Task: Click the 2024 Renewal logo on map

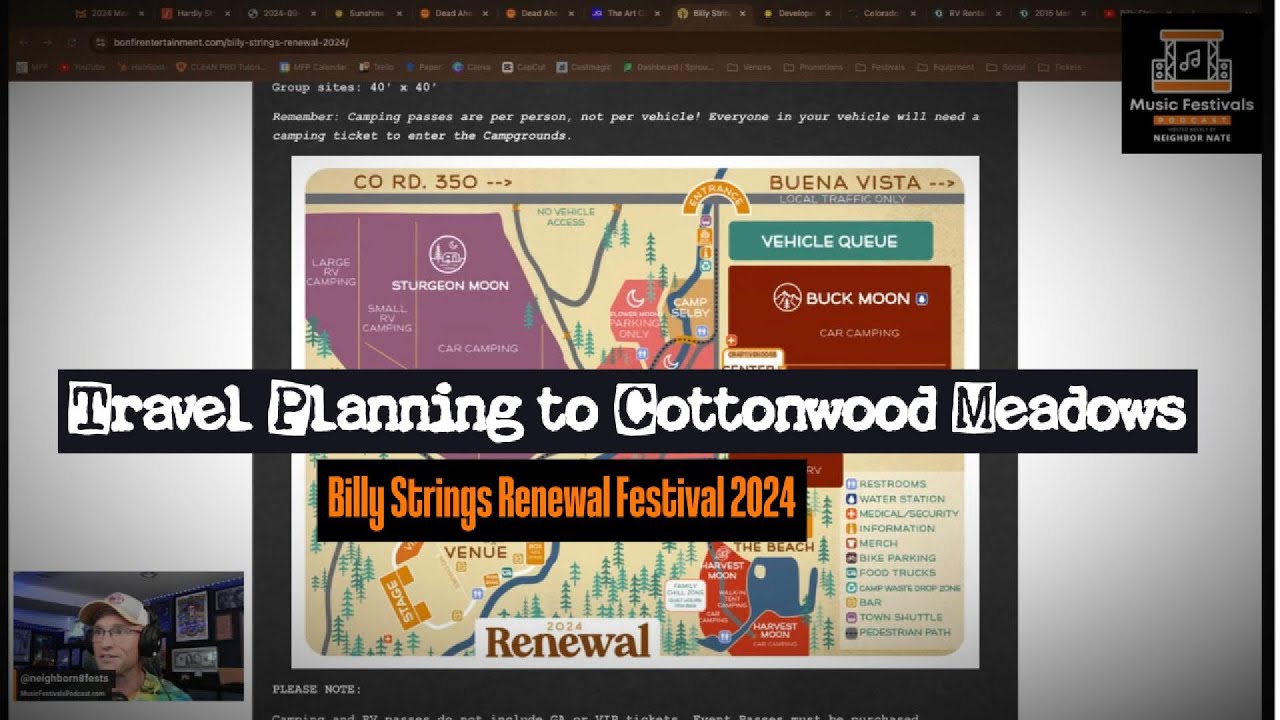Action: (x=568, y=638)
